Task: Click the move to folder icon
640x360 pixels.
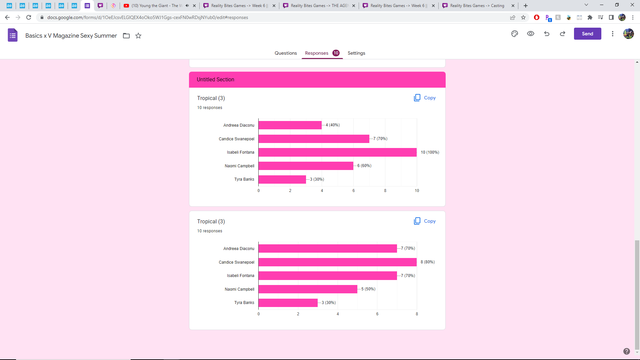Action: pyautogui.click(x=127, y=36)
